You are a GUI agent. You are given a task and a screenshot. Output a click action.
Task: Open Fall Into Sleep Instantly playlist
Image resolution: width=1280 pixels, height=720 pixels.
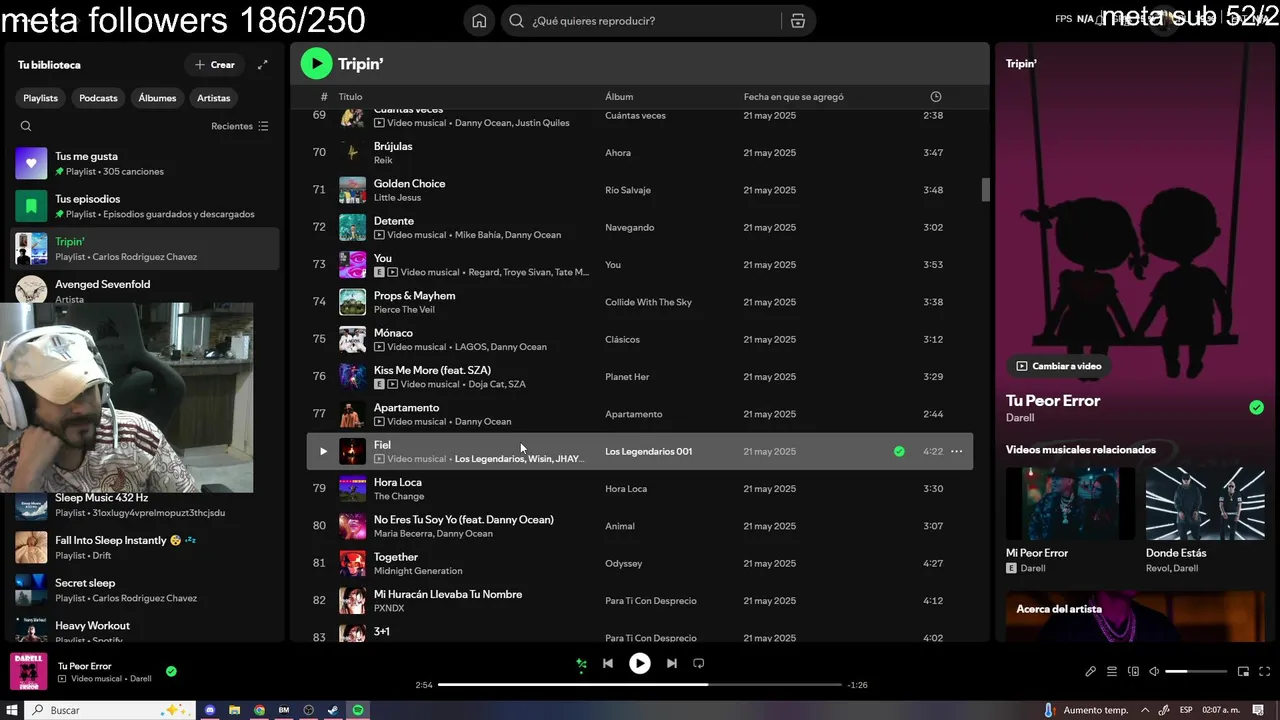coord(145,547)
